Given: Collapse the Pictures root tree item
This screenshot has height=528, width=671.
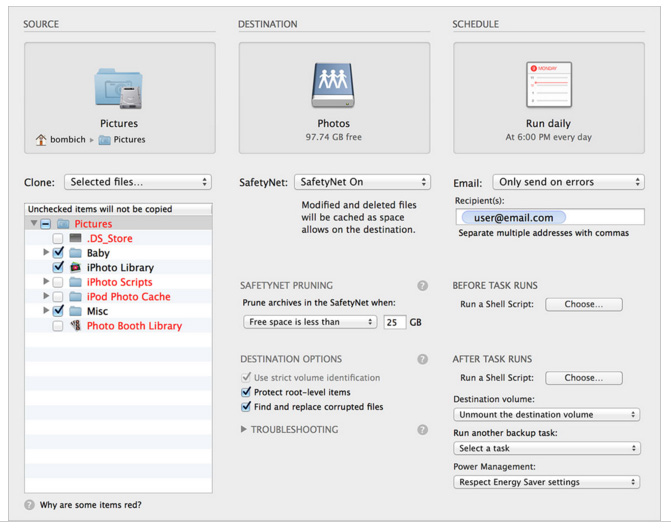Looking at the screenshot, I should pos(34,223).
